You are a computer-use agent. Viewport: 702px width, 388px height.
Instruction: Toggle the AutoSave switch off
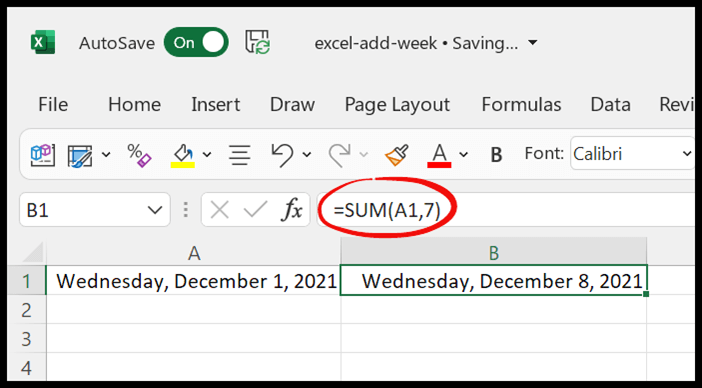(x=196, y=43)
